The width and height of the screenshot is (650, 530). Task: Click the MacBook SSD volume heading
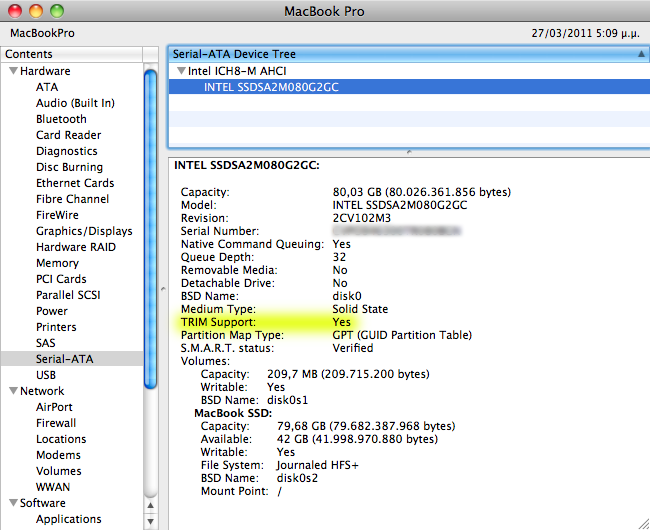tap(233, 413)
